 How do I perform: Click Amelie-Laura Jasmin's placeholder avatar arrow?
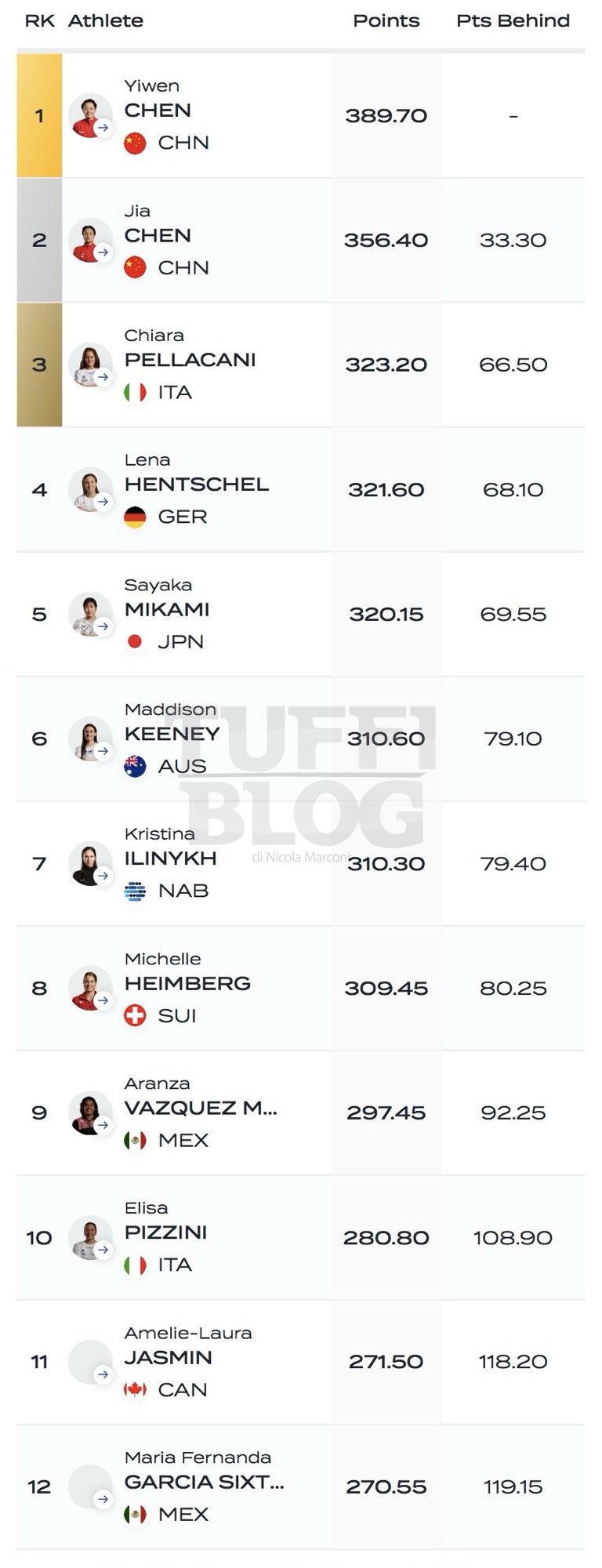[103, 1374]
